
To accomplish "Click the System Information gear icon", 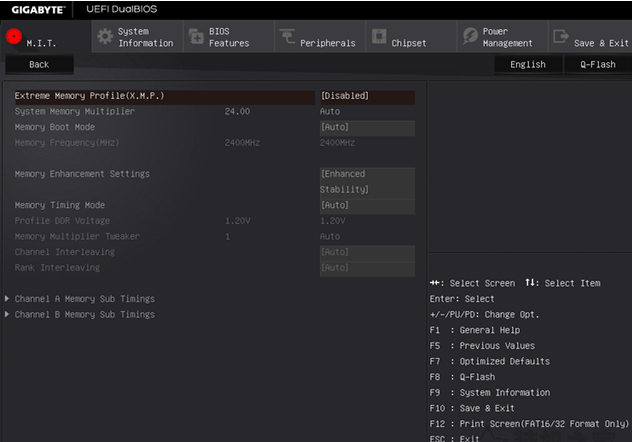I will pyautogui.click(x=104, y=37).
